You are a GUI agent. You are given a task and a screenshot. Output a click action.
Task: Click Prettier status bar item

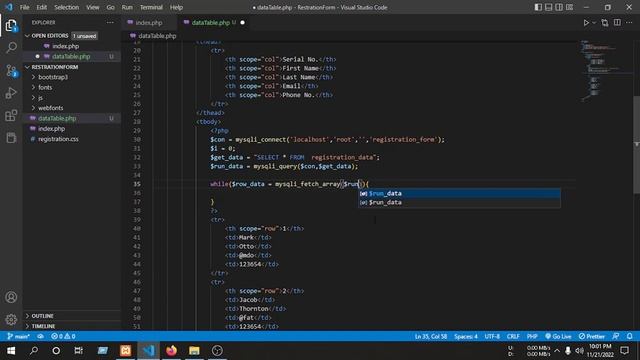[591, 336]
